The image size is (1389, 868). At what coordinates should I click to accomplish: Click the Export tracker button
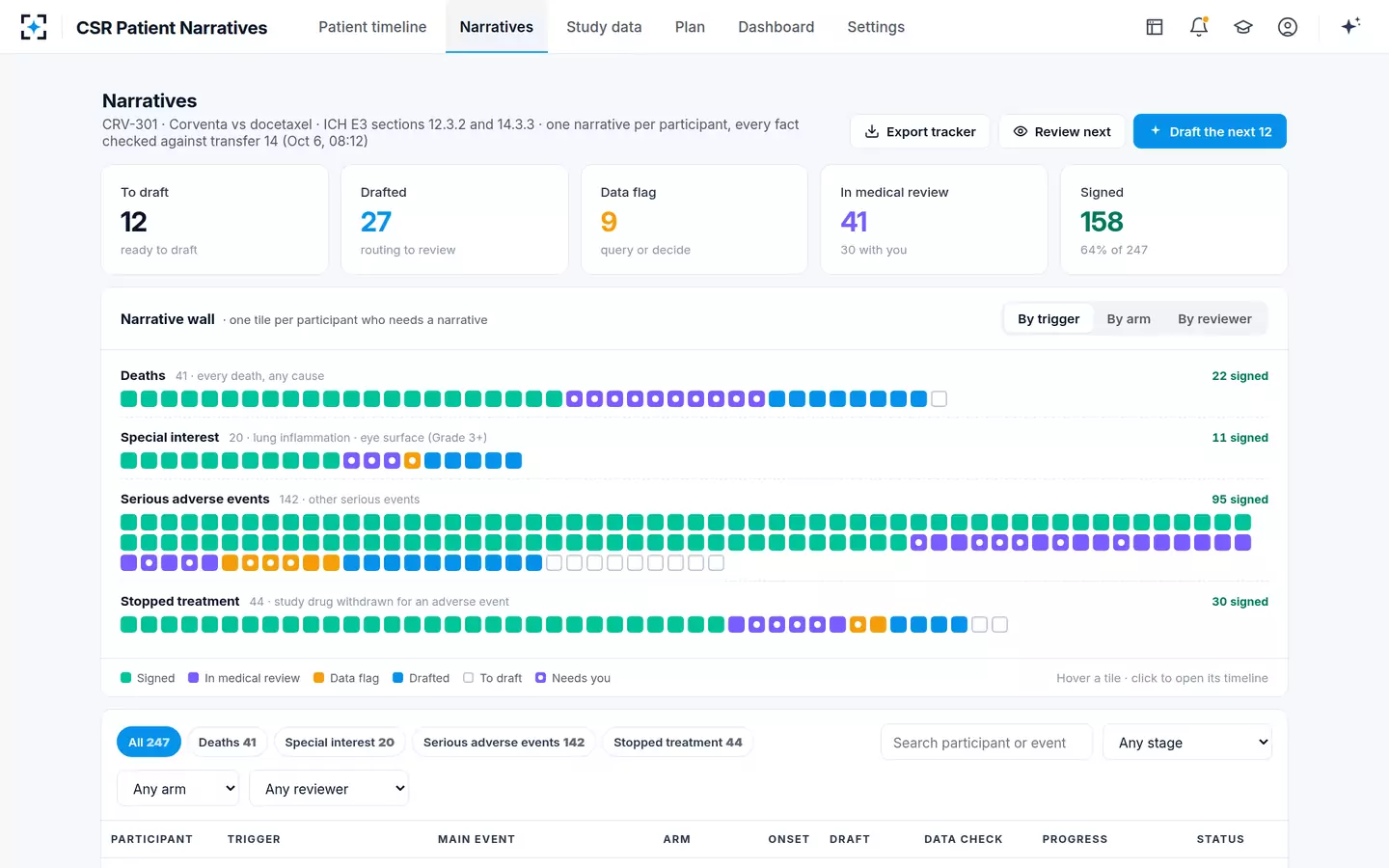click(x=920, y=131)
